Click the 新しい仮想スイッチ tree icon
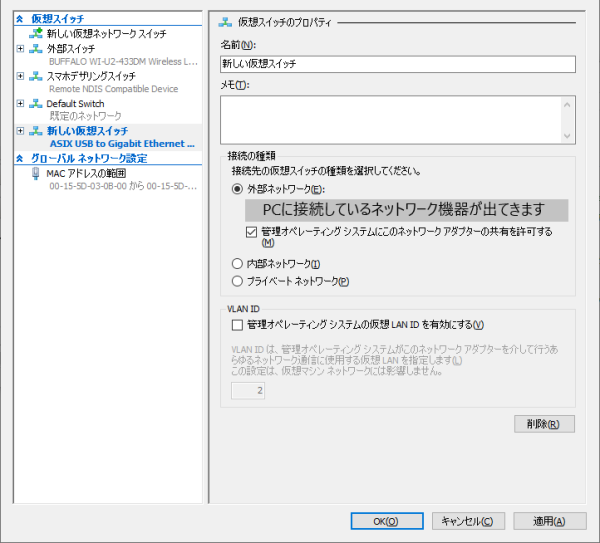The width and height of the screenshot is (600, 543). coord(36,131)
